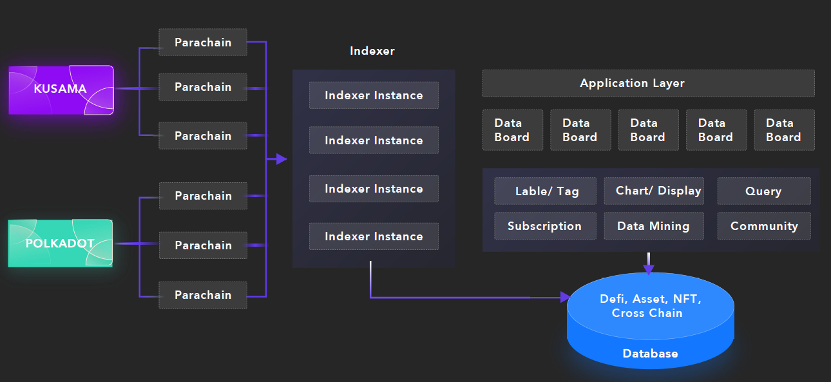This screenshot has height=382, width=832.
Task: Click the Community box
Action: click(764, 226)
